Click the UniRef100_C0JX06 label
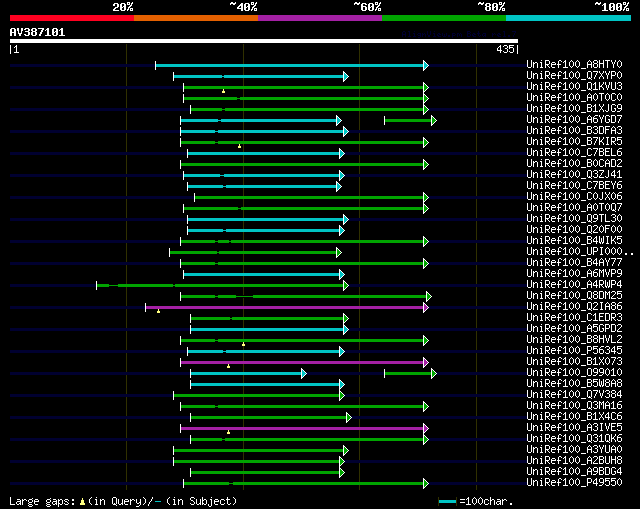The image size is (640, 509). coord(574,197)
